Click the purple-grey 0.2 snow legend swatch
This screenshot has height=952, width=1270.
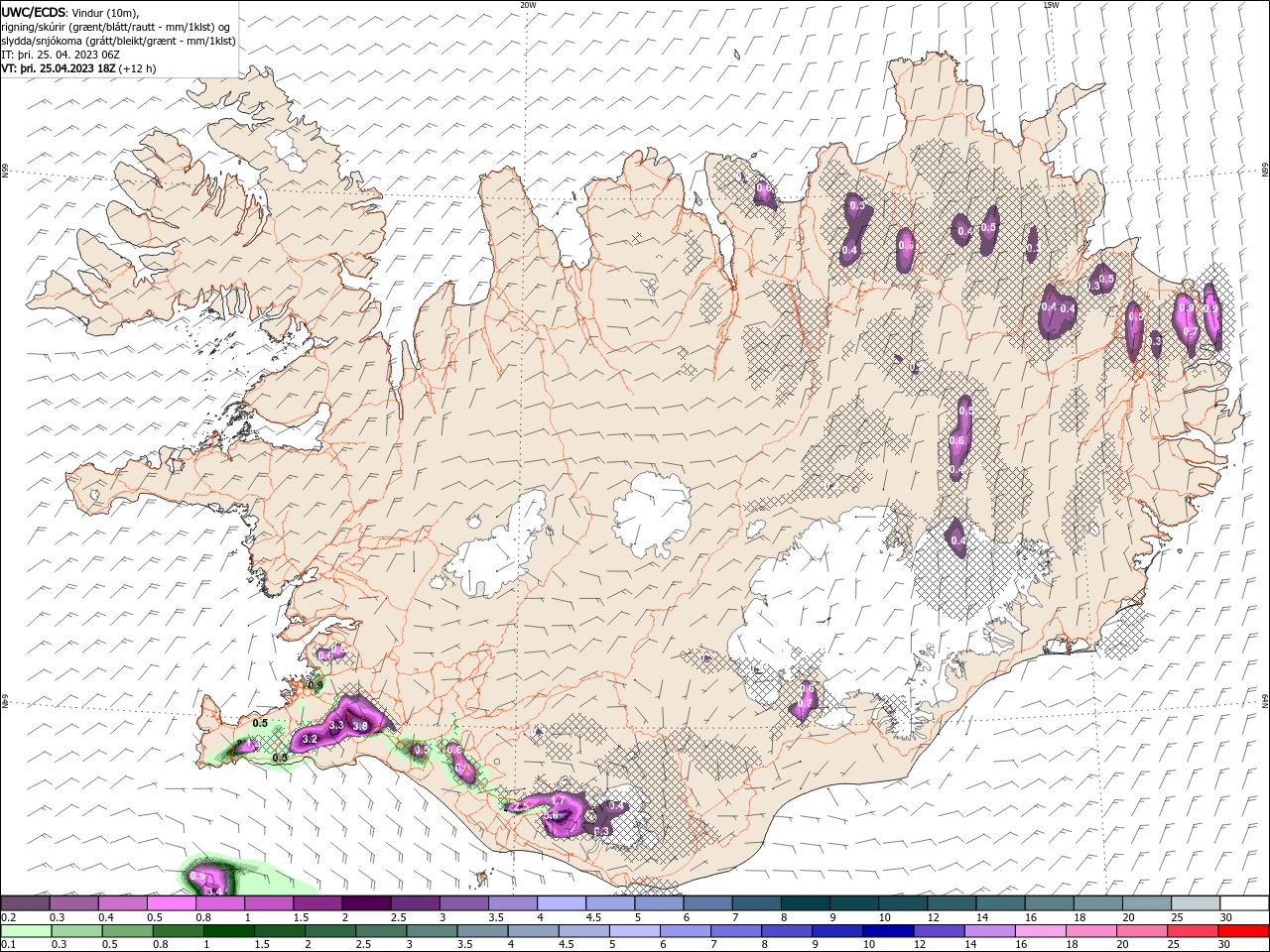(x=26, y=903)
